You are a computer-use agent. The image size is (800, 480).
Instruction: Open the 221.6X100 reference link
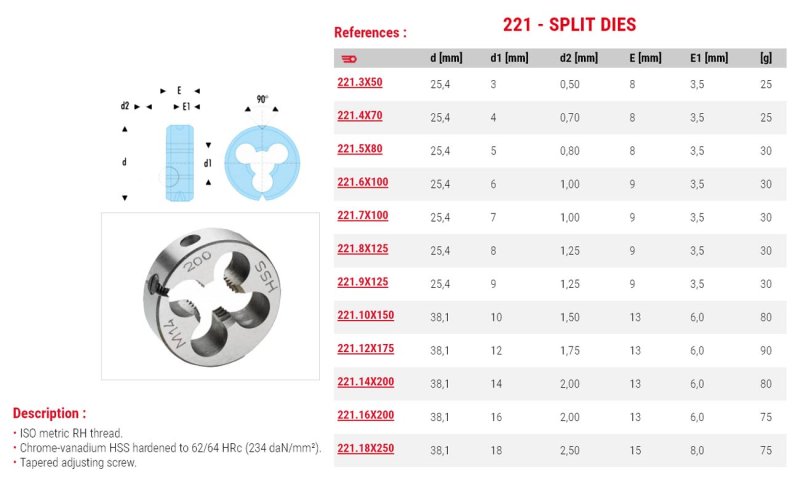coord(363,182)
